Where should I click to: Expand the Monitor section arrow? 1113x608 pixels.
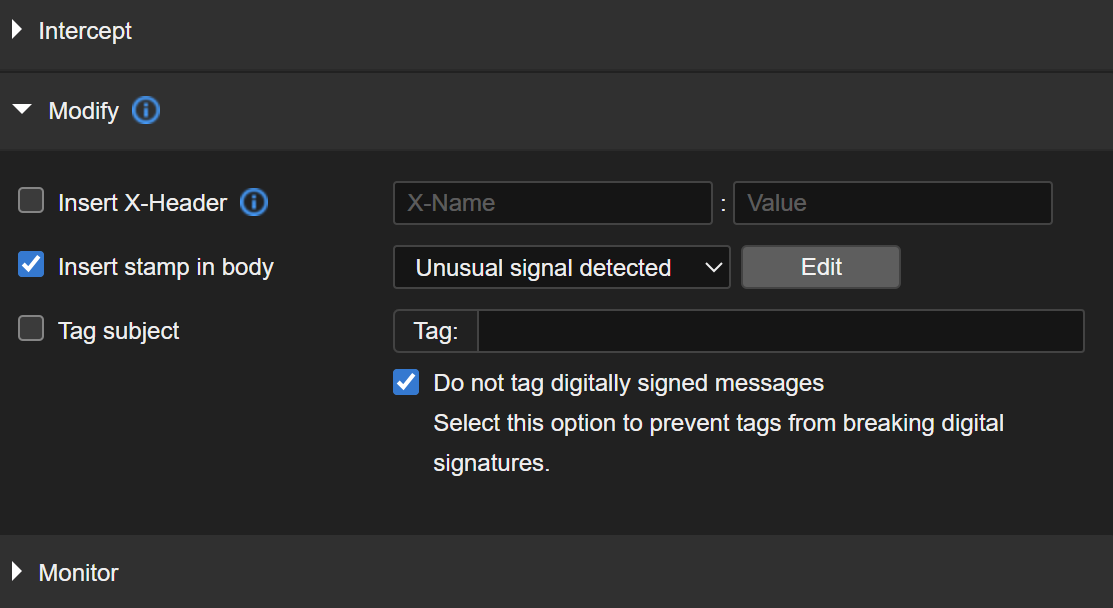(x=17, y=572)
